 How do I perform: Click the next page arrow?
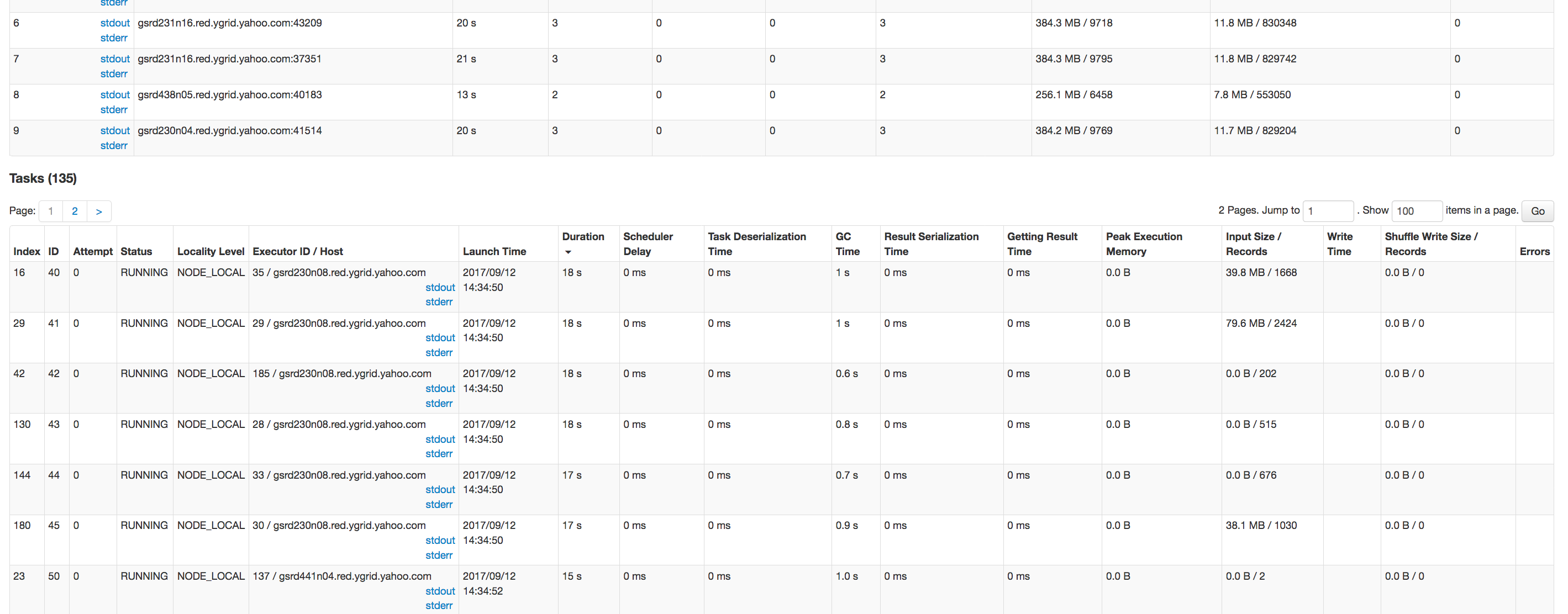click(98, 211)
